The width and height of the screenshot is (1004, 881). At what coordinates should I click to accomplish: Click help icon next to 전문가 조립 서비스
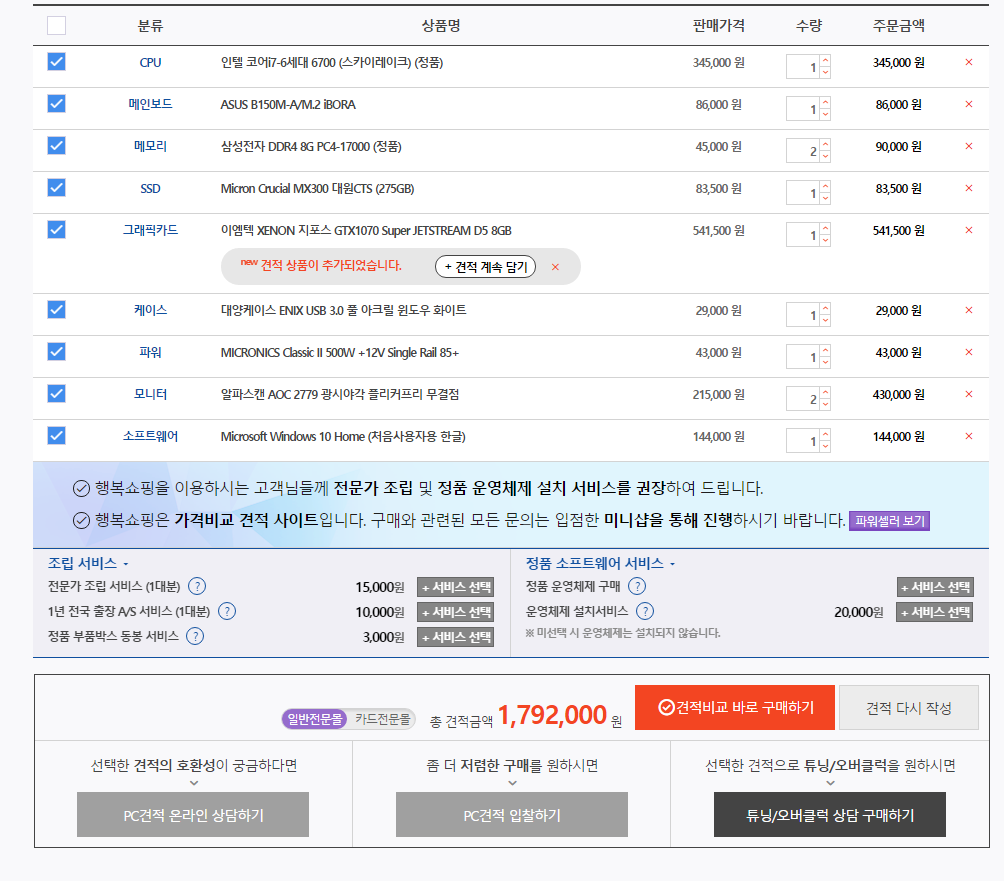coord(197,587)
